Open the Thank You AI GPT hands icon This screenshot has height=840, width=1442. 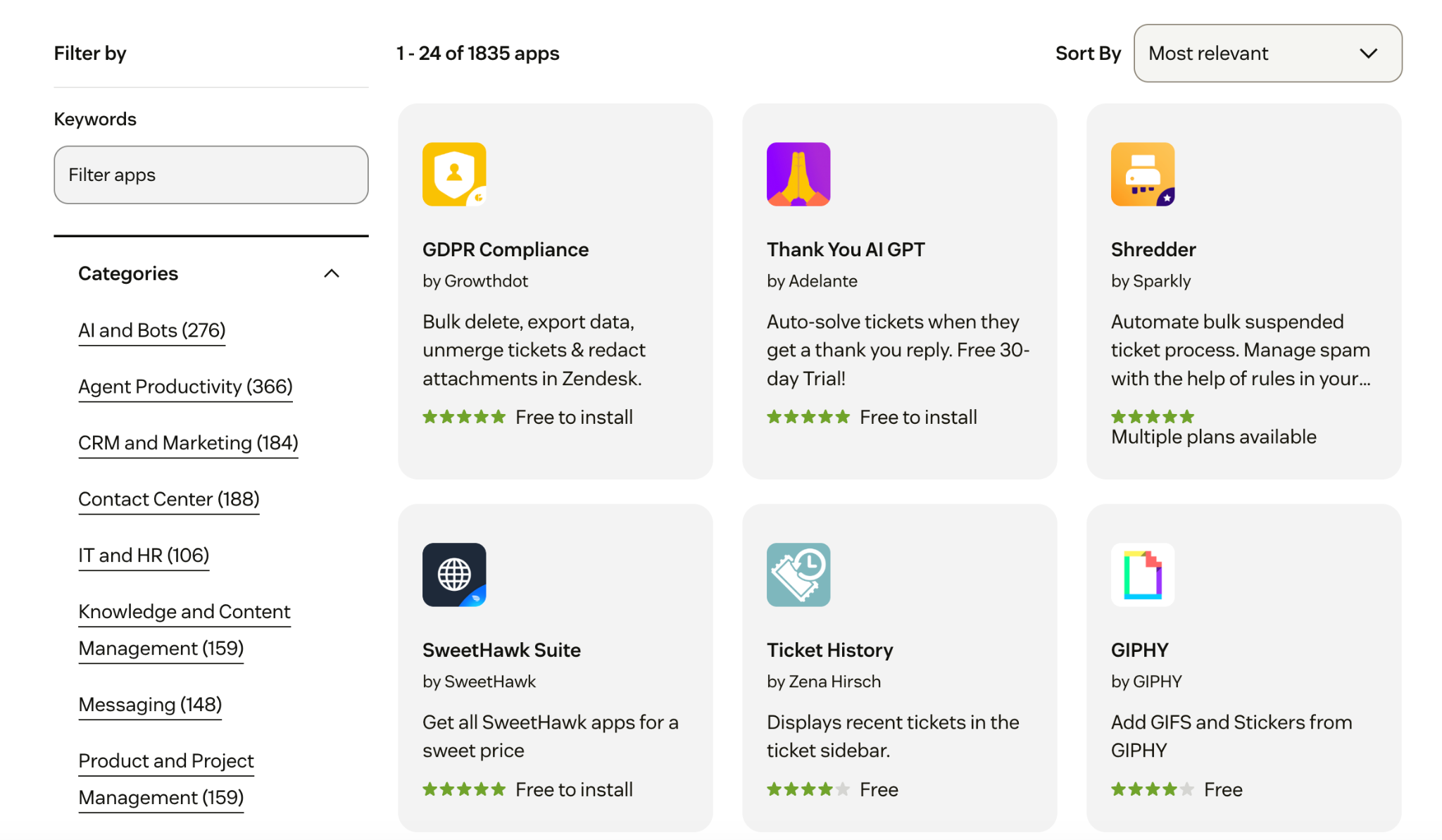coord(798,175)
